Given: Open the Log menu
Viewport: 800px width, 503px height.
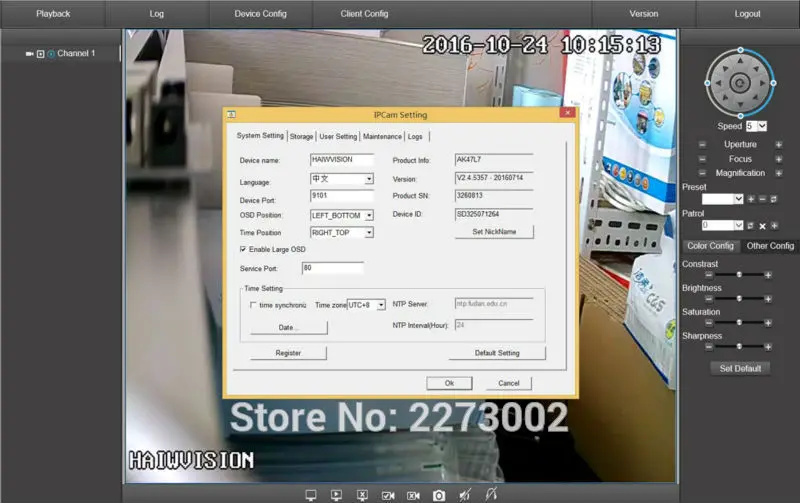Looking at the screenshot, I should [x=157, y=14].
